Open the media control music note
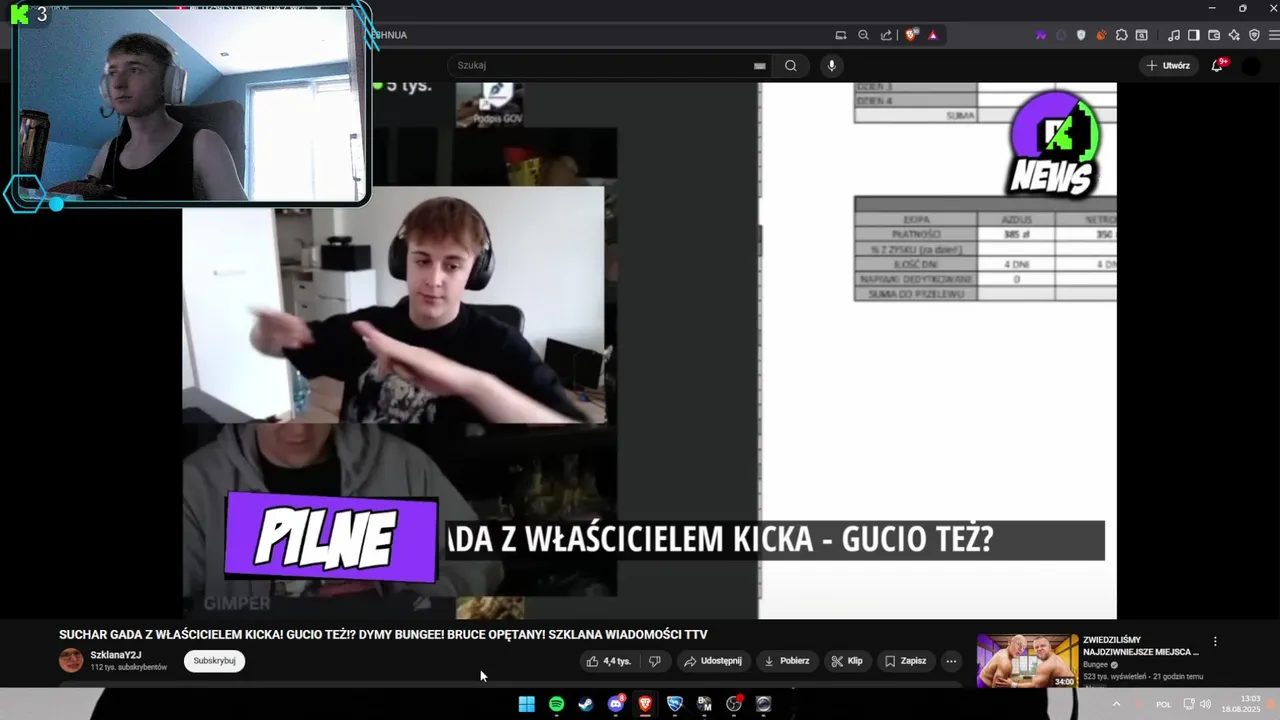1280x720 pixels. click(x=1174, y=35)
